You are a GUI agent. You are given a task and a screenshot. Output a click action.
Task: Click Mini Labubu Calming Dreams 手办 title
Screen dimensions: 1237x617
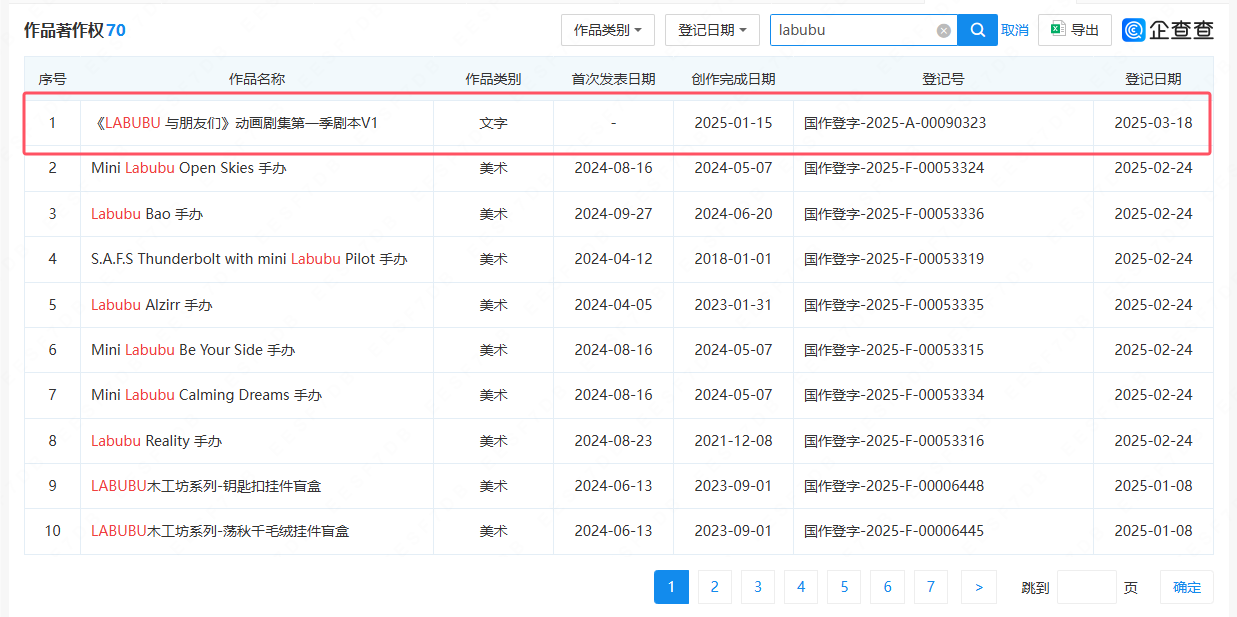point(206,395)
